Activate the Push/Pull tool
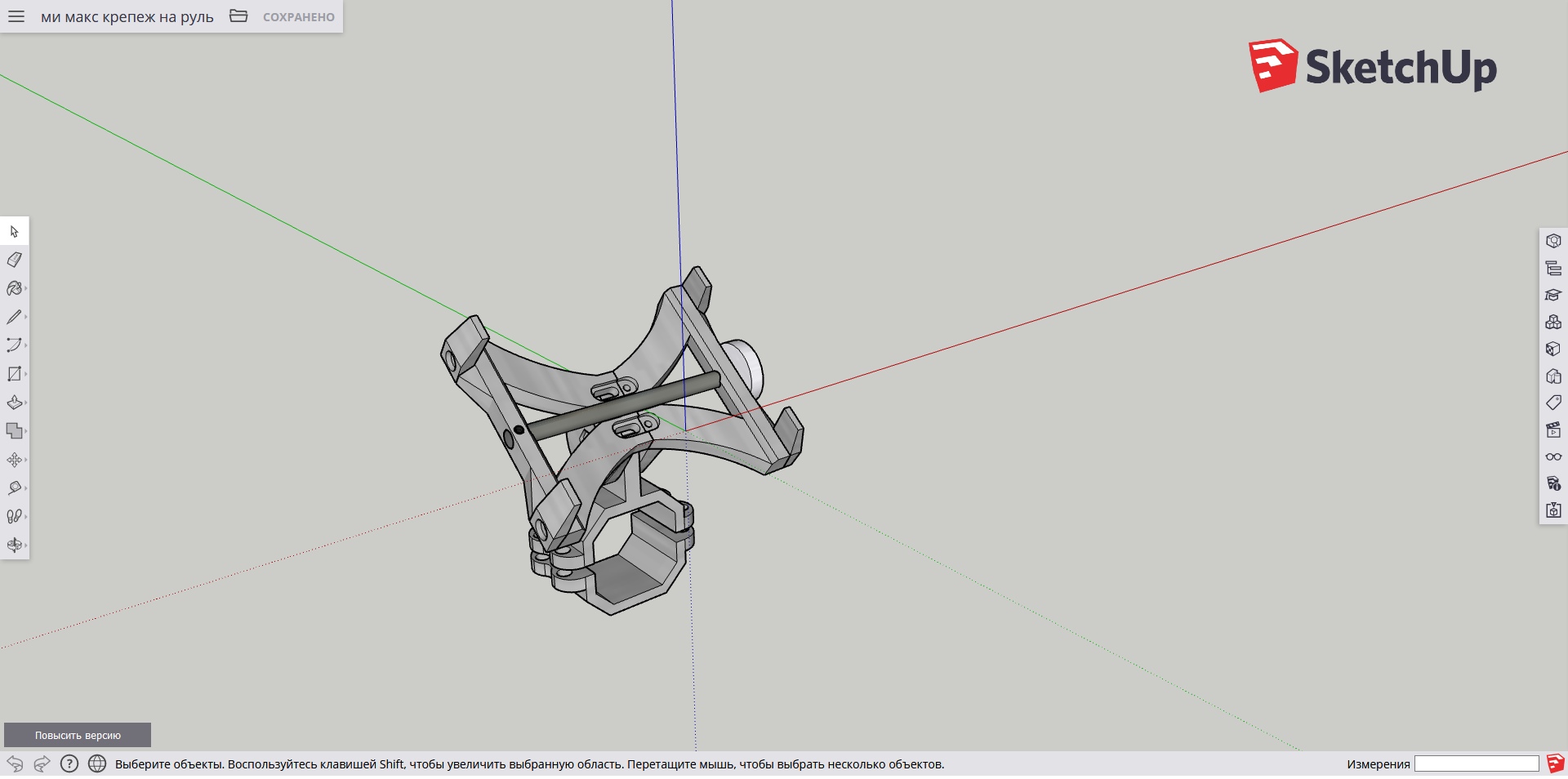This screenshot has width=1568, height=779. pos(15,403)
